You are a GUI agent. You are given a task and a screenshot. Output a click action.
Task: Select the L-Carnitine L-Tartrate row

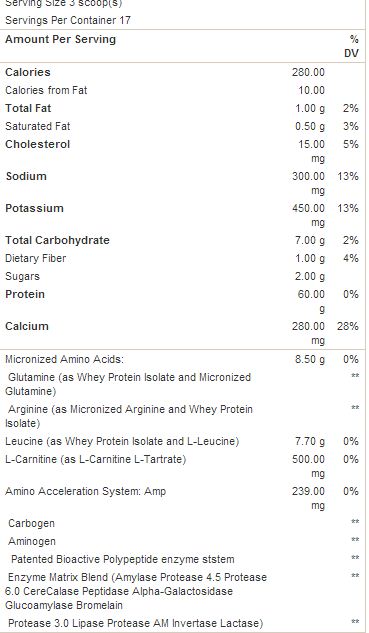[182, 466]
